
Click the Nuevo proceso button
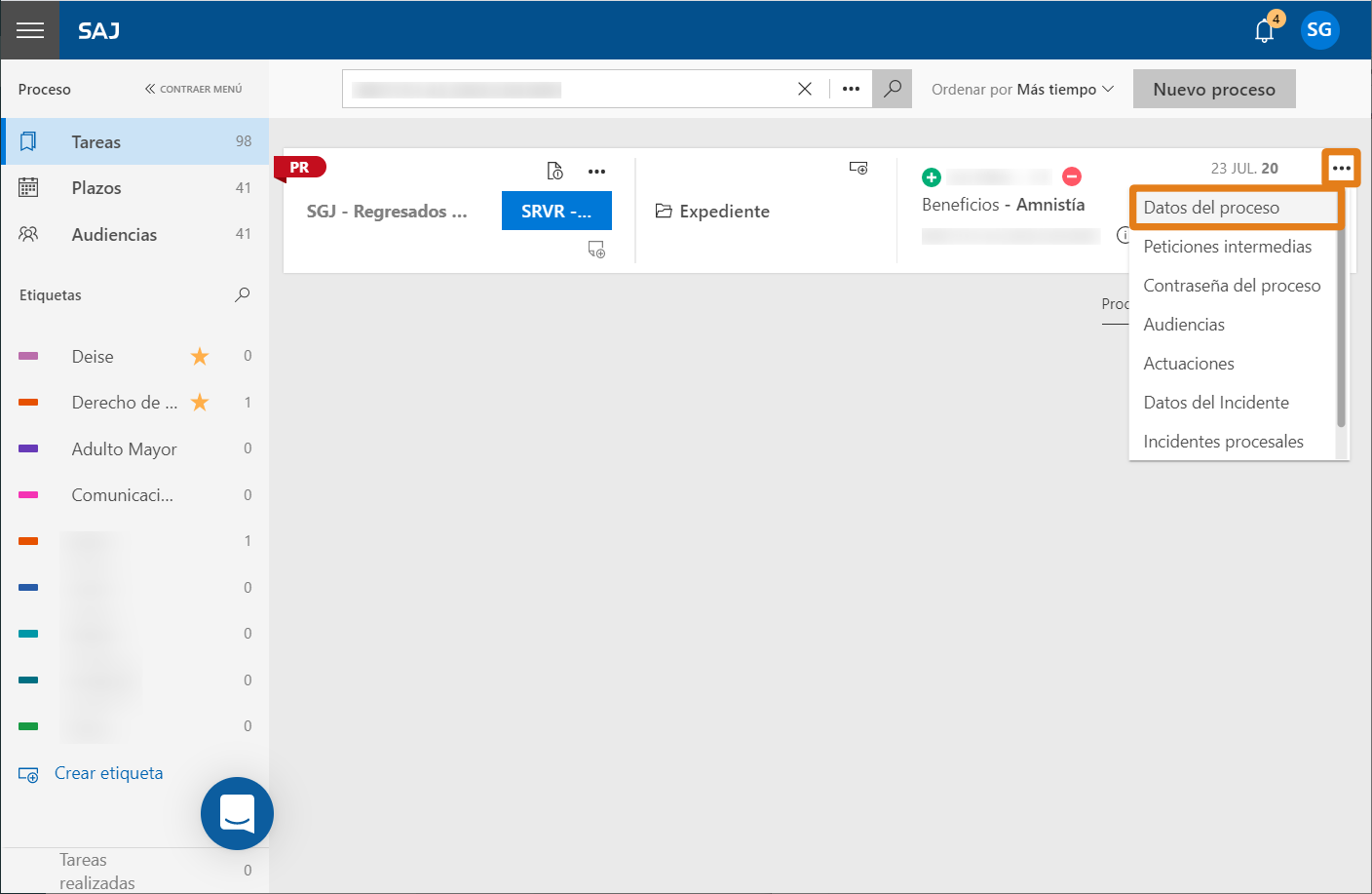coord(1214,89)
